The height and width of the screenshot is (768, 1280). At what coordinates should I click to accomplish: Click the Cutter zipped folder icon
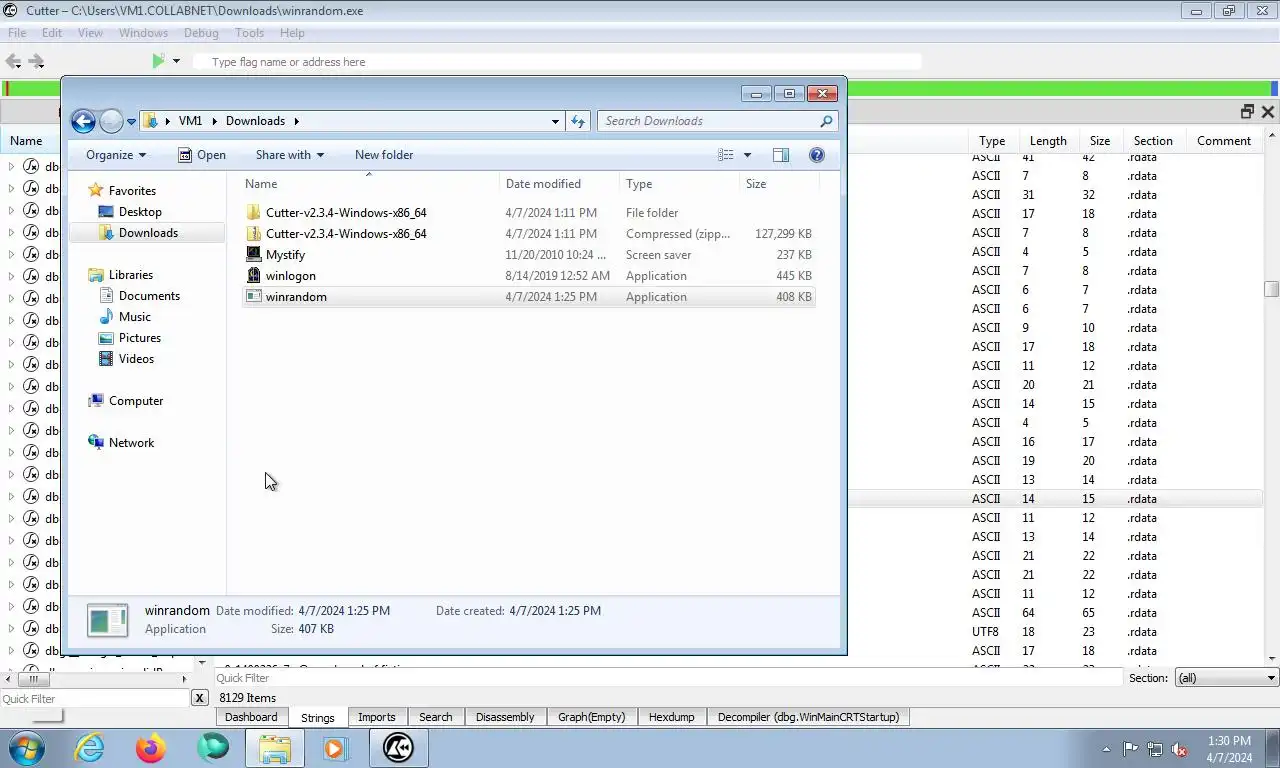click(254, 234)
